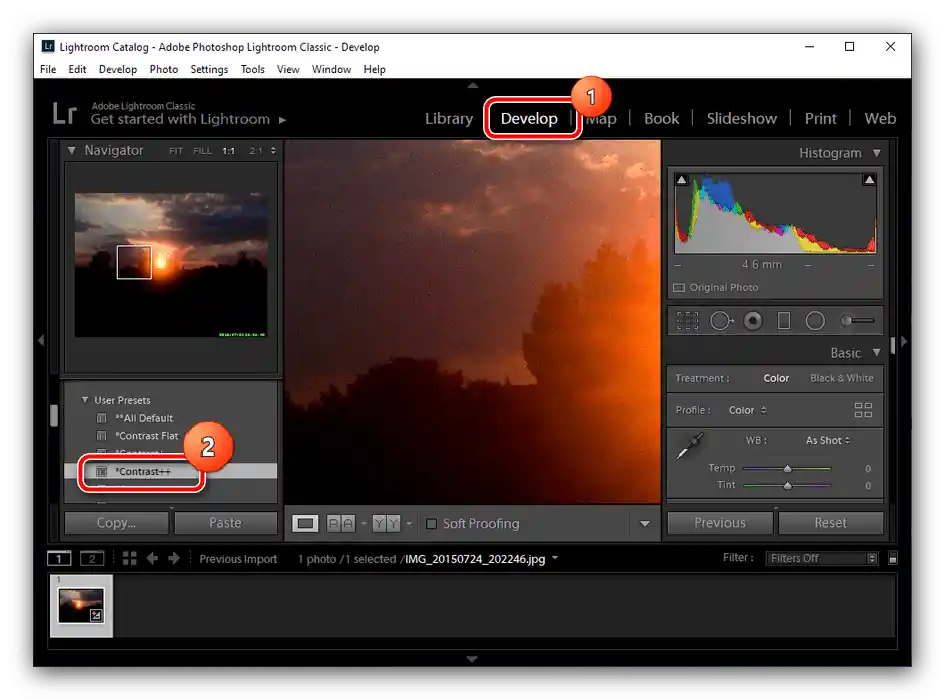Switch to the Slideshow module
The height and width of the screenshot is (700, 945).
coord(741,118)
